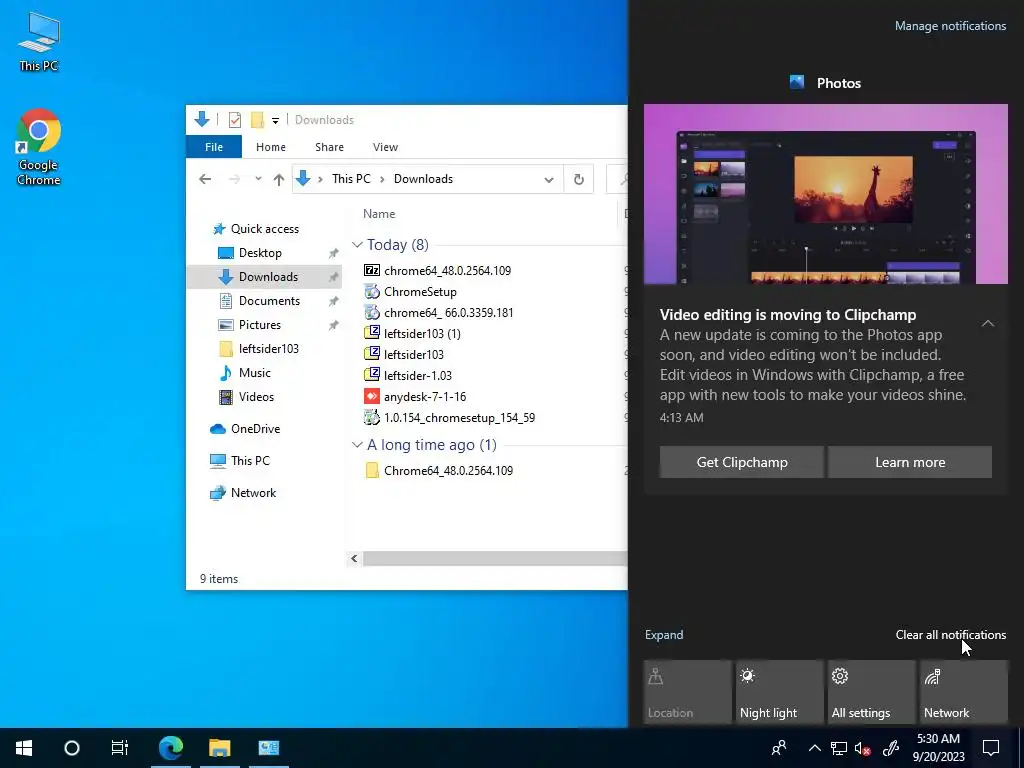The height and width of the screenshot is (768, 1024).
Task: Open the Home ribbon tab
Action: click(x=270, y=147)
